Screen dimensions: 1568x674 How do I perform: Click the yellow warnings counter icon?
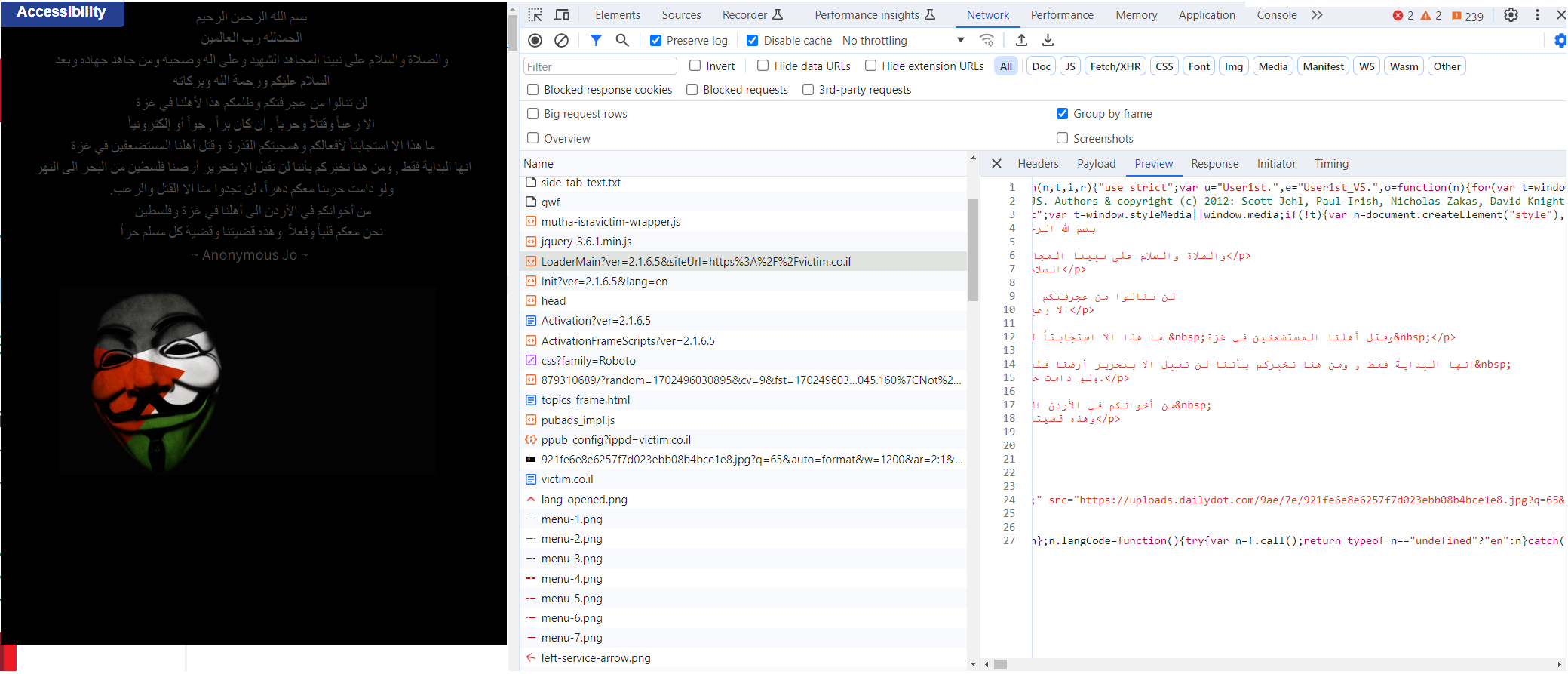[x=1431, y=15]
